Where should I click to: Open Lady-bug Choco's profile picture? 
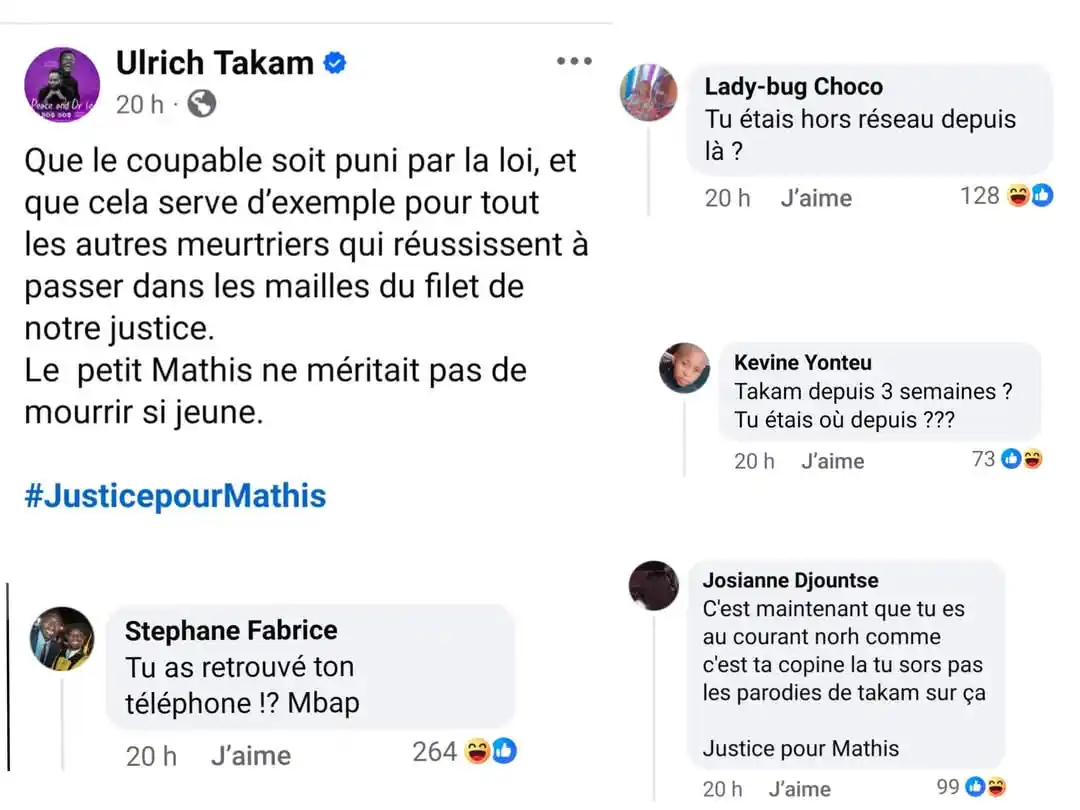tap(649, 93)
